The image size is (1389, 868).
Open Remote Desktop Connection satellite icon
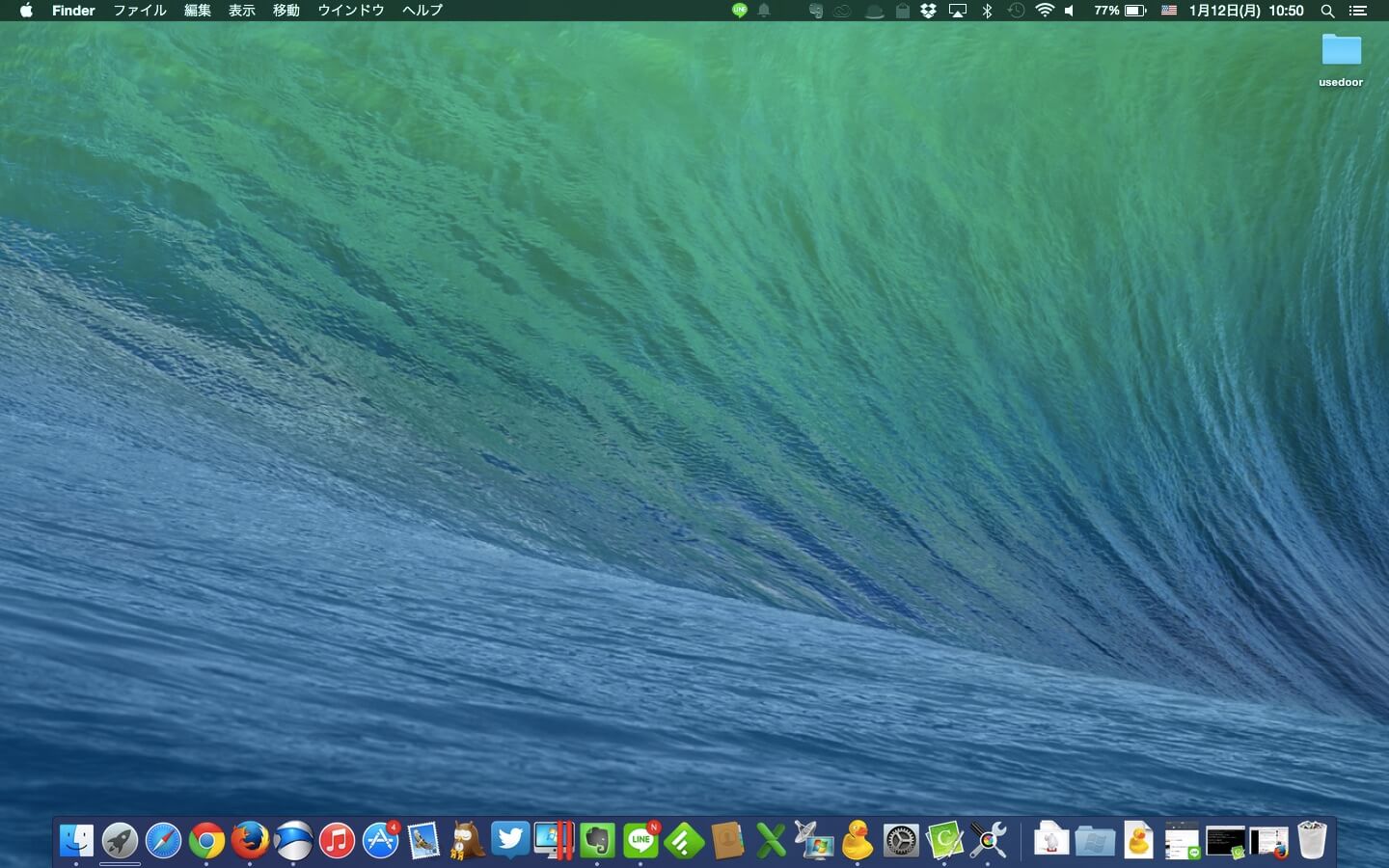[814, 840]
